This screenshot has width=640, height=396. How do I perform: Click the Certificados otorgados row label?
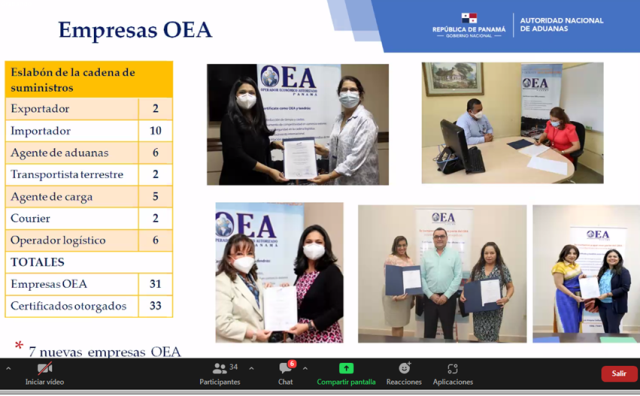pyautogui.click(x=69, y=306)
